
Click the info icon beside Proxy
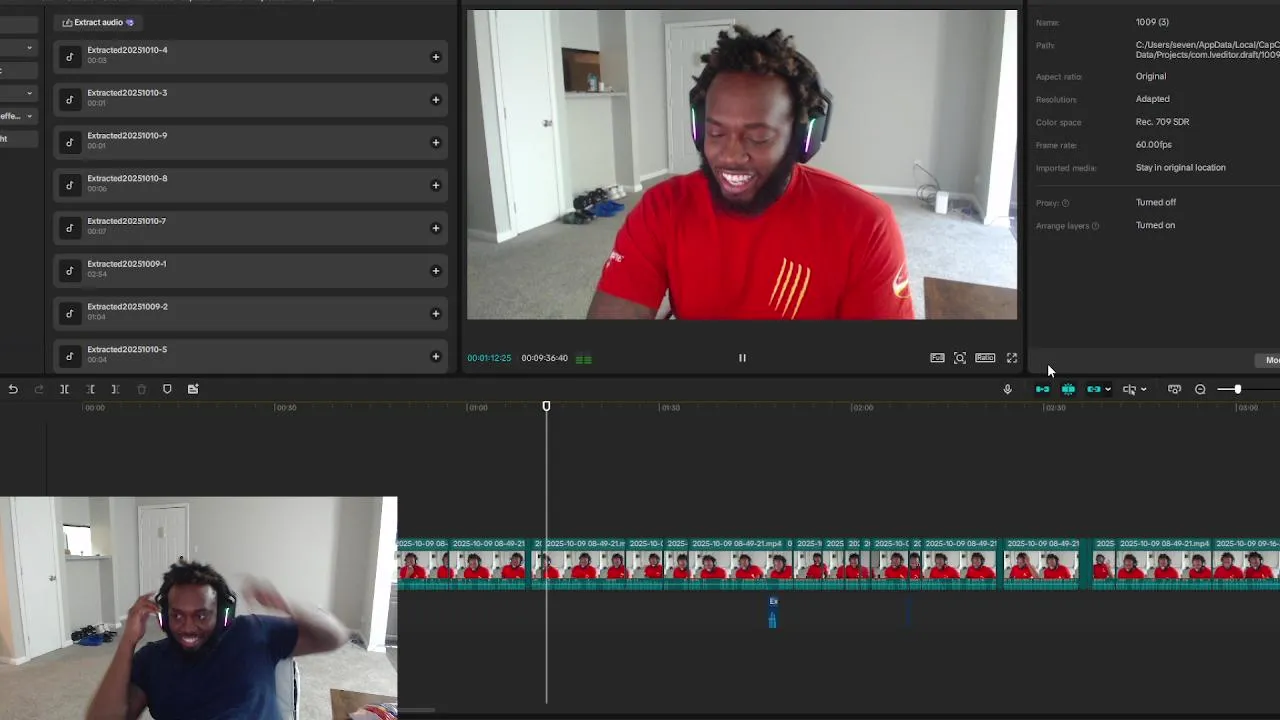click(1065, 203)
